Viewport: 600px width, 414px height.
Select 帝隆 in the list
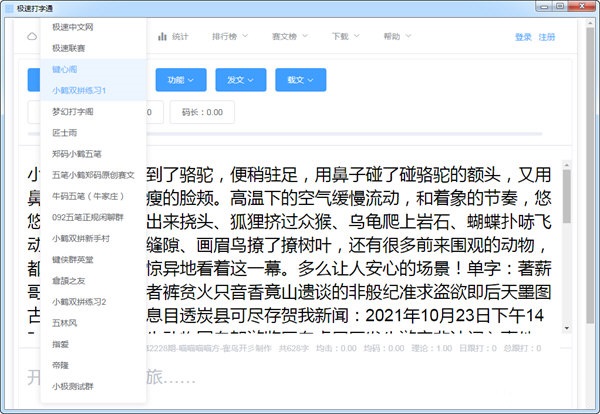93,365
